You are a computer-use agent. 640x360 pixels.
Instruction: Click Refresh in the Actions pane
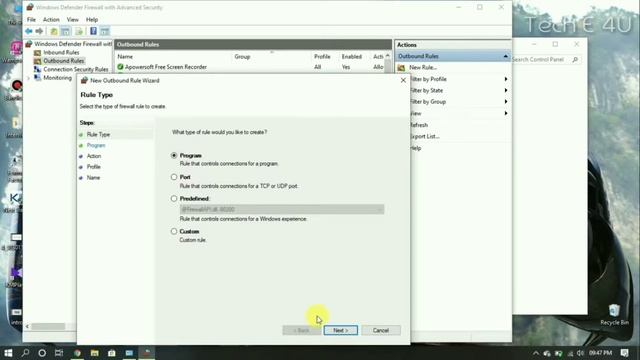(x=419, y=125)
